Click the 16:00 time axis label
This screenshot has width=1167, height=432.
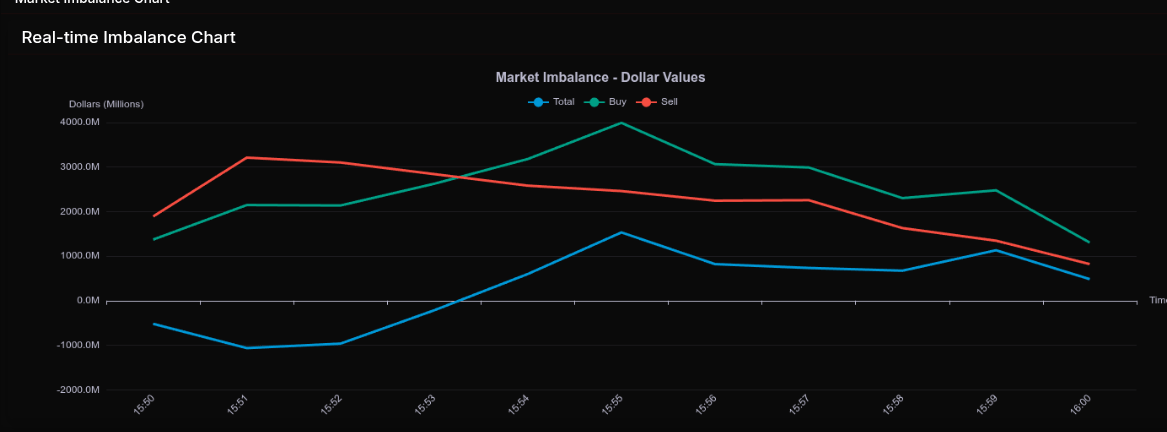click(x=1079, y=404)
